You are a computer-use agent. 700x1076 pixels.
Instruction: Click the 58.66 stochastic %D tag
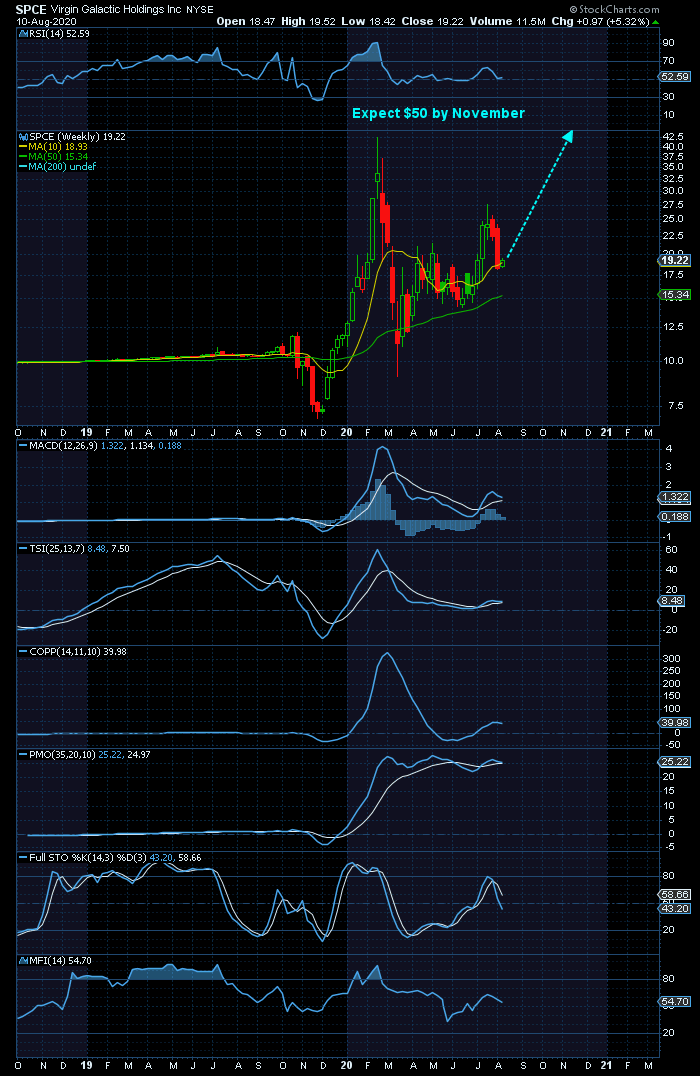click(x=675, y=895)
